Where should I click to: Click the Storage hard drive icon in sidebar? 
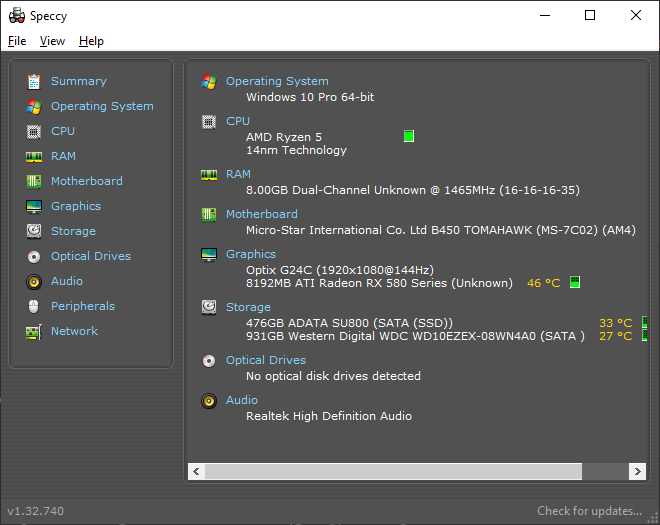[34, 231]
